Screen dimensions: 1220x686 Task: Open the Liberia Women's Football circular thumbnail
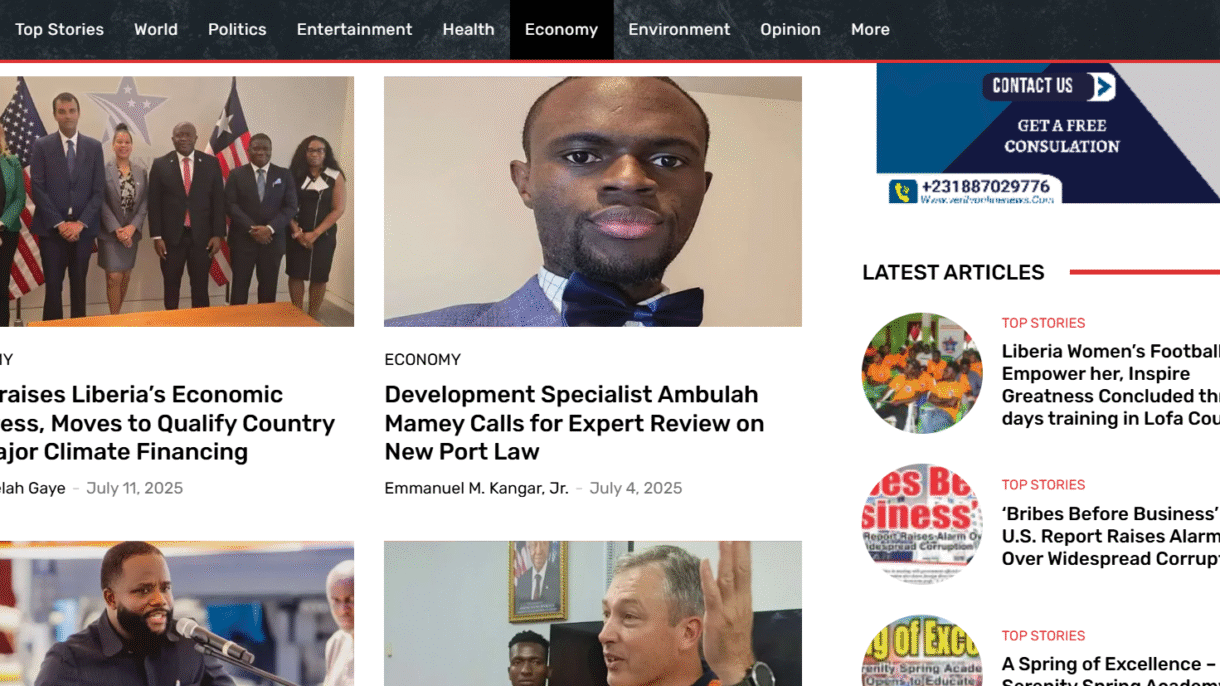pyautogui.click(x=922, y=373)
